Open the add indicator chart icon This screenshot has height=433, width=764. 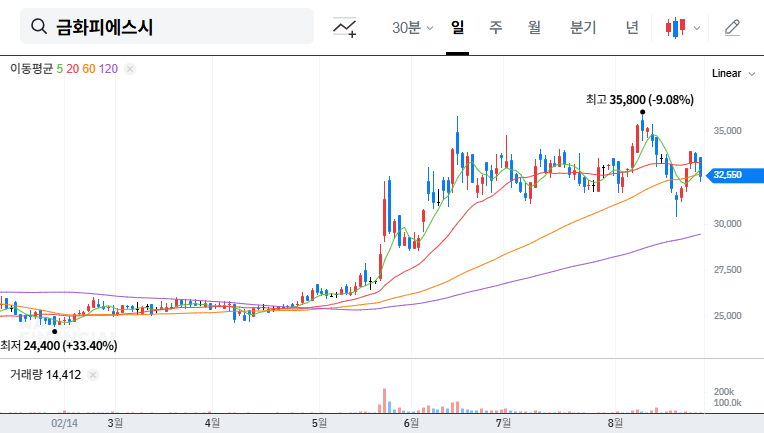[x=344, y=27]
